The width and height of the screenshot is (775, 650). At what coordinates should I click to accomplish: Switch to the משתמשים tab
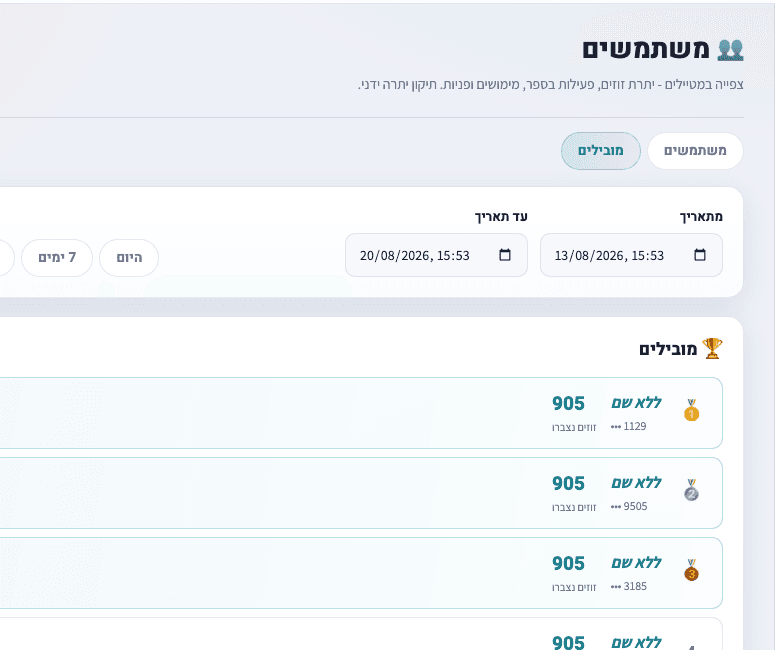[695, 151]
